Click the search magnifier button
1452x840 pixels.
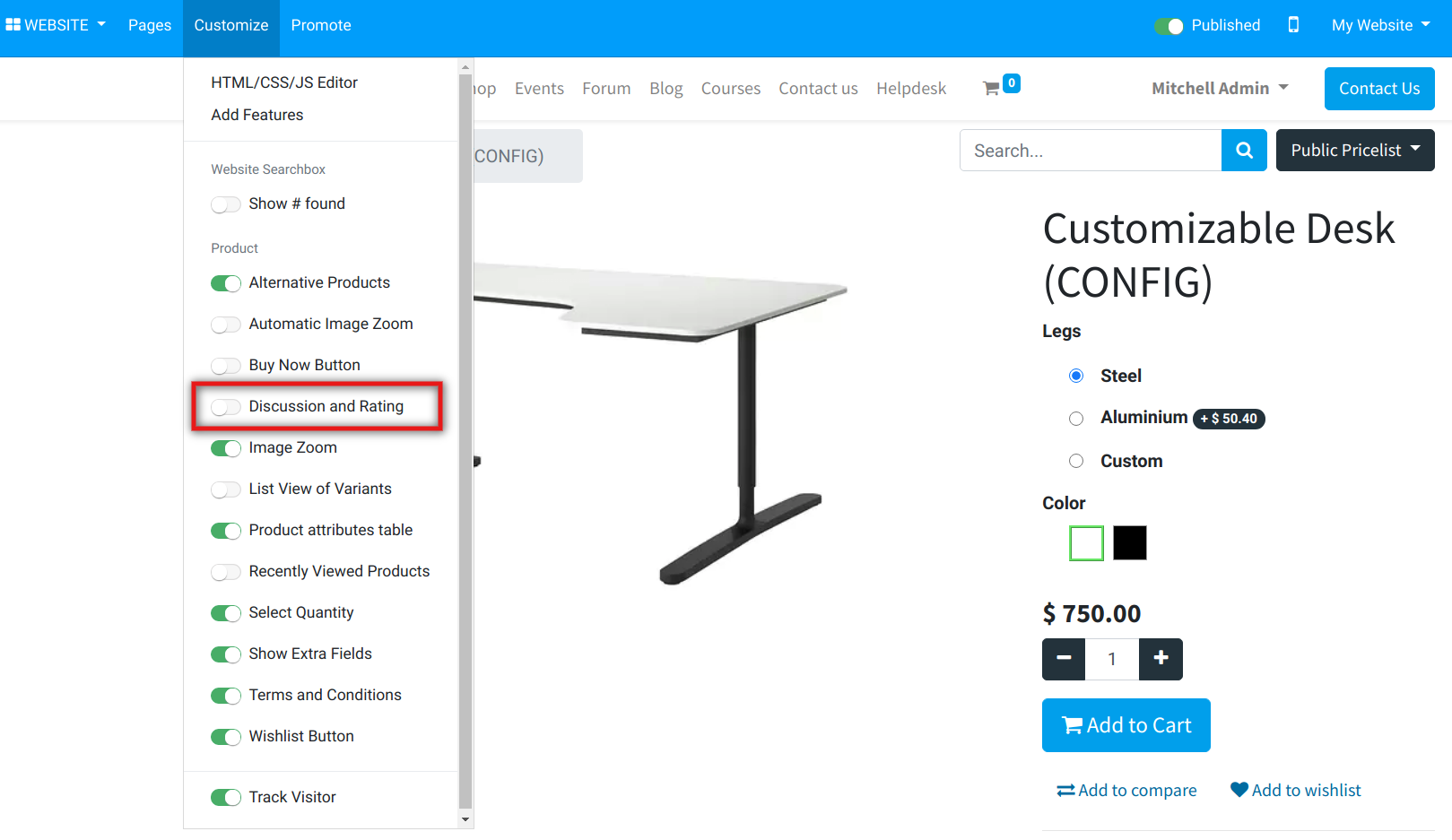pos(1244,151)
